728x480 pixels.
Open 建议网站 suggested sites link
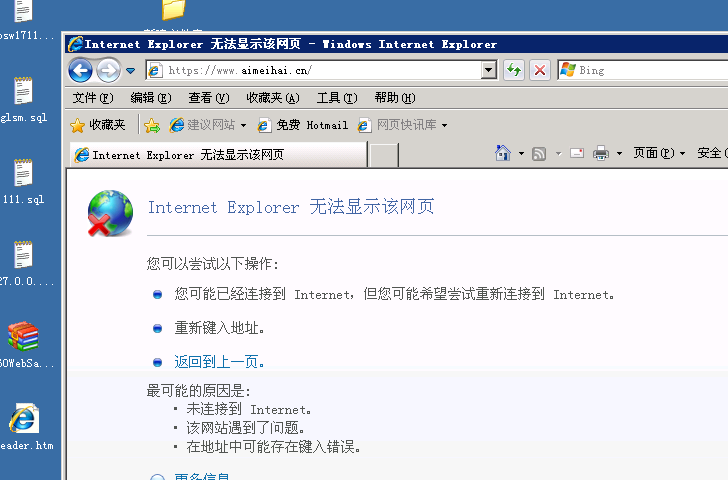pyautogui.click(x=202, y=125)
